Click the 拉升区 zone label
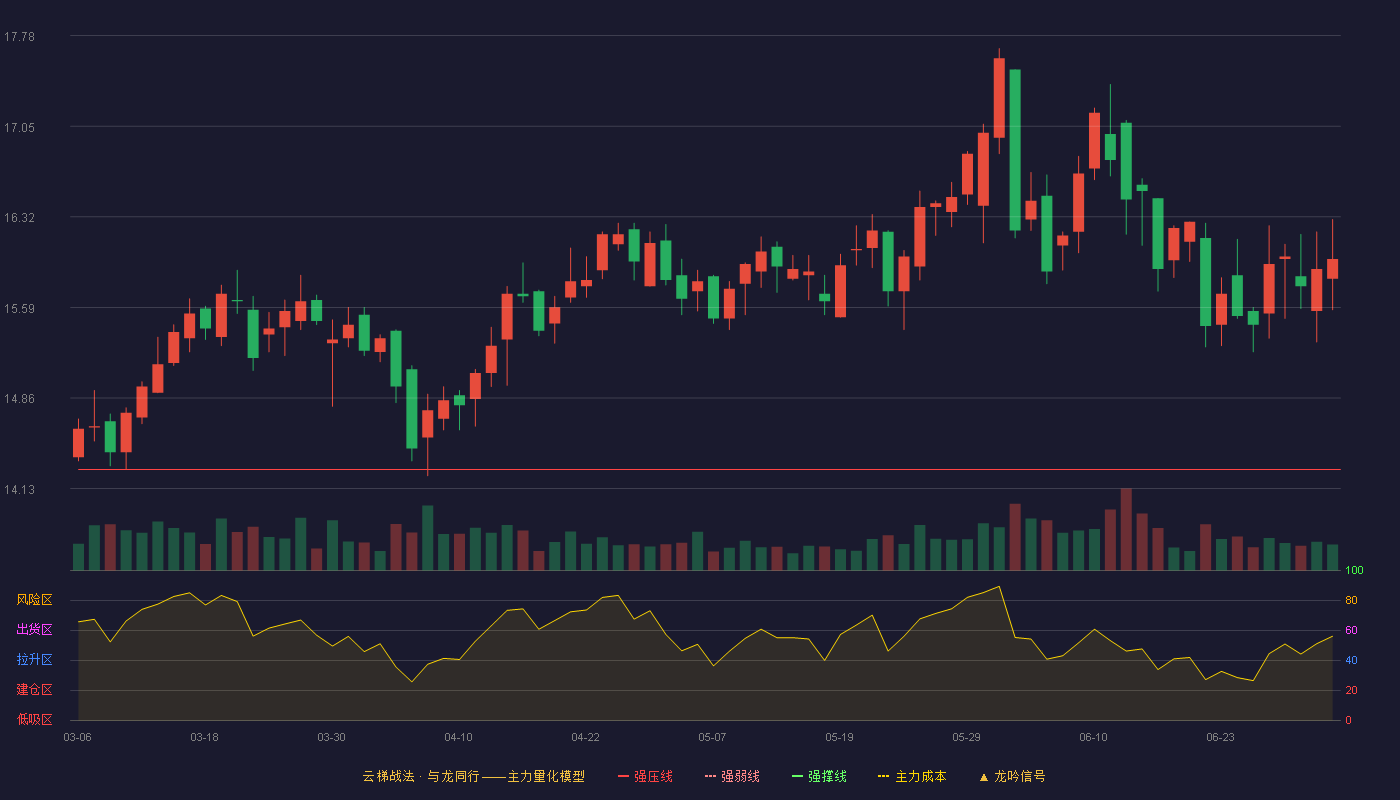 [34, 660]
